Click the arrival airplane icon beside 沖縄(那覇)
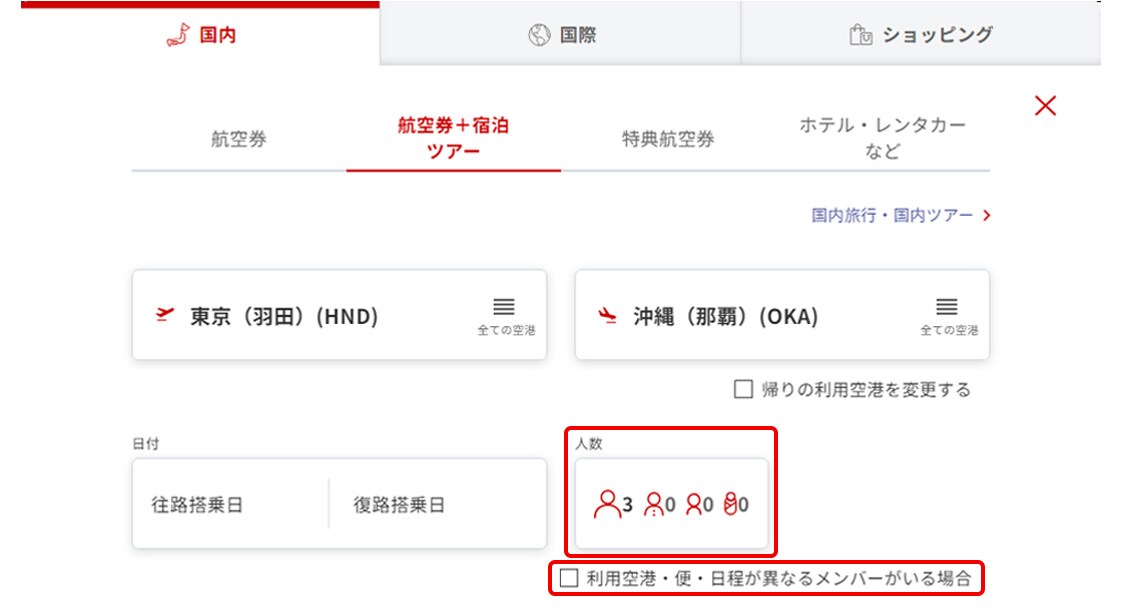1121x612 pixels. 608,316
